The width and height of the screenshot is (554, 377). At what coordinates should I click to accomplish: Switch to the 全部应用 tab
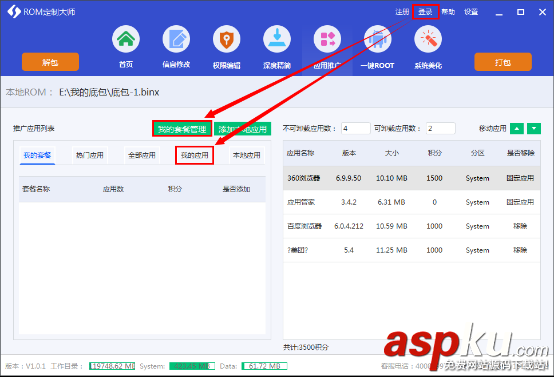[142, 155]
